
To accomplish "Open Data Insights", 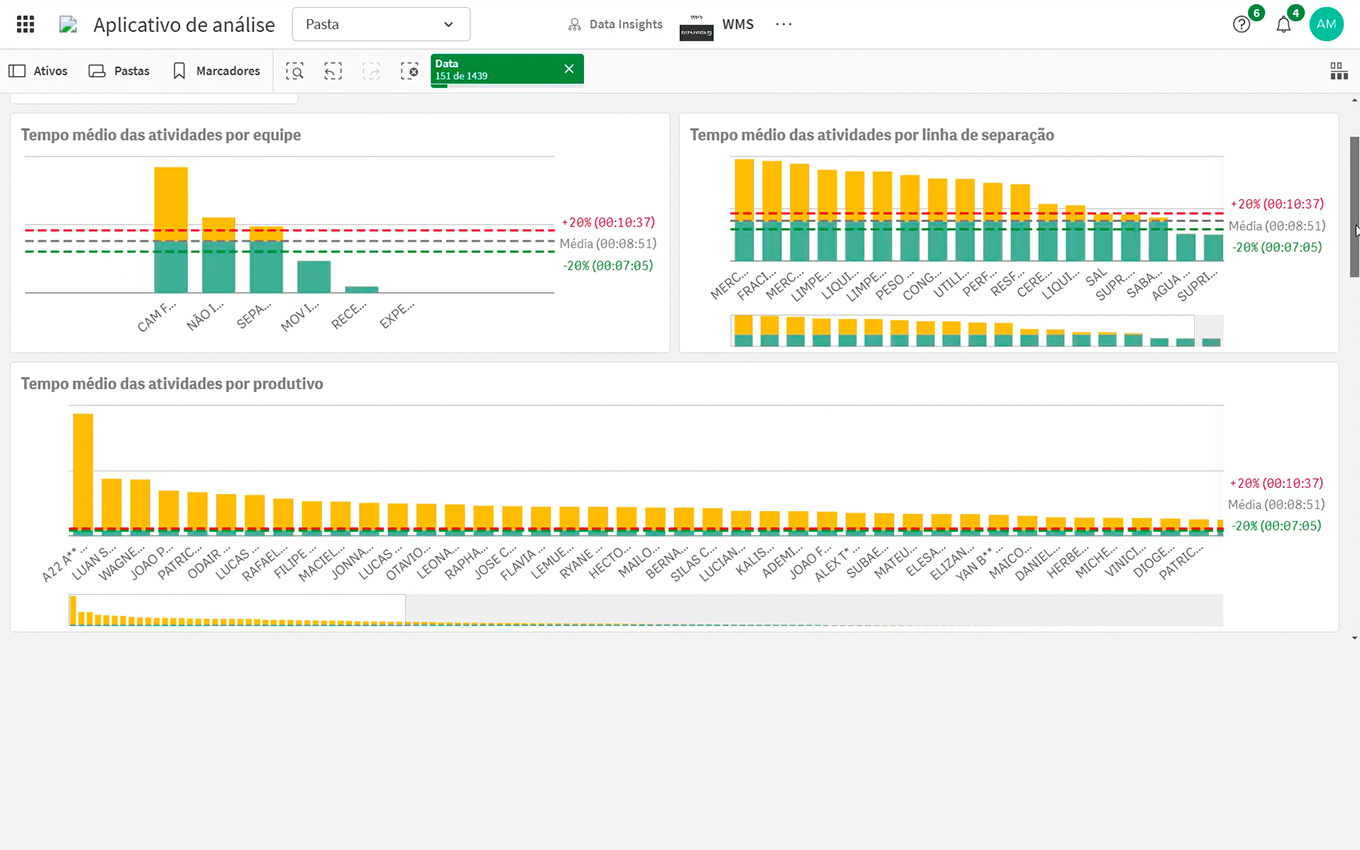I will click(615, 24).
